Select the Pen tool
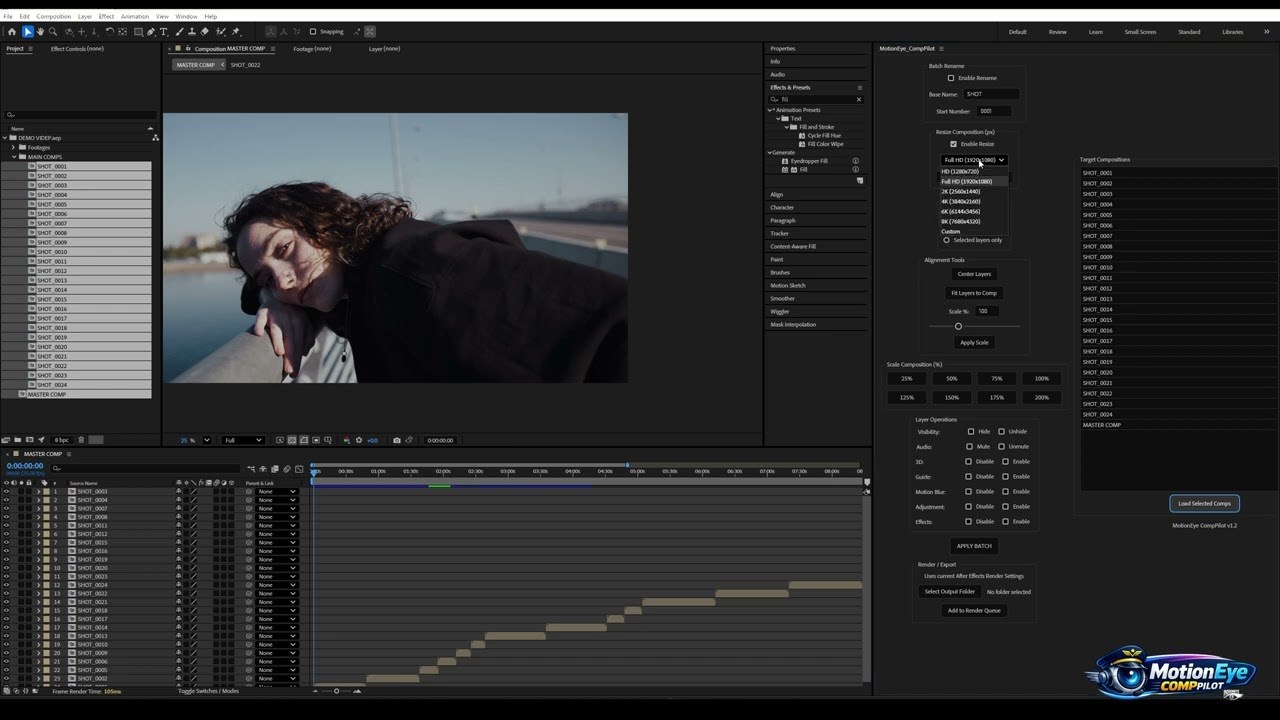1280x720 pixels. [151, 32]
